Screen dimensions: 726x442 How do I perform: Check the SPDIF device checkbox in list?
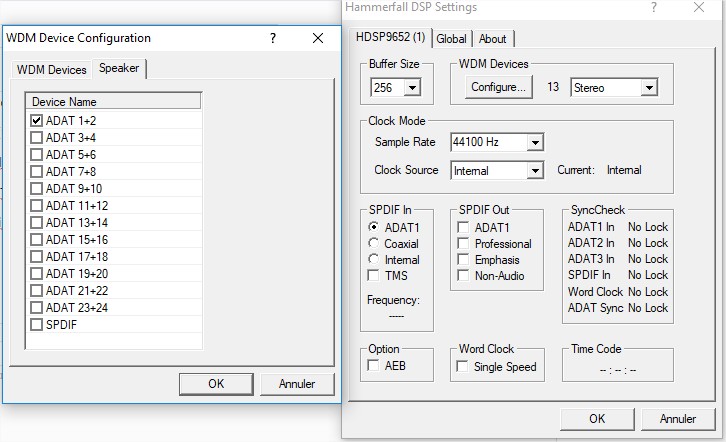tap(36, 324)
